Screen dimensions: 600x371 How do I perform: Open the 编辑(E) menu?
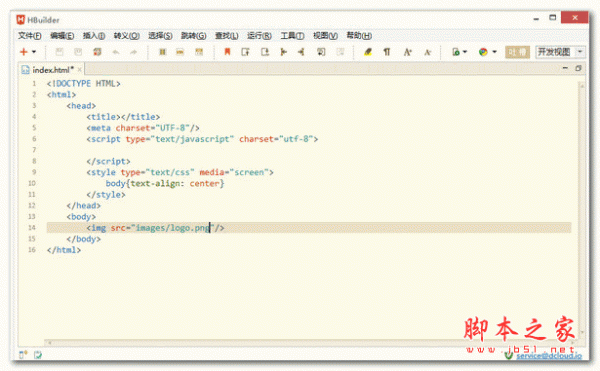coord(62,36)
